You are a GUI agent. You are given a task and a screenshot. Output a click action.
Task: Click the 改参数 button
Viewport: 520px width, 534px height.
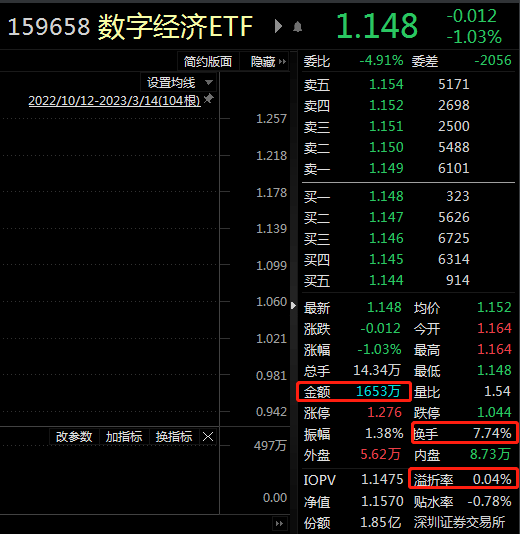(74, 437)
